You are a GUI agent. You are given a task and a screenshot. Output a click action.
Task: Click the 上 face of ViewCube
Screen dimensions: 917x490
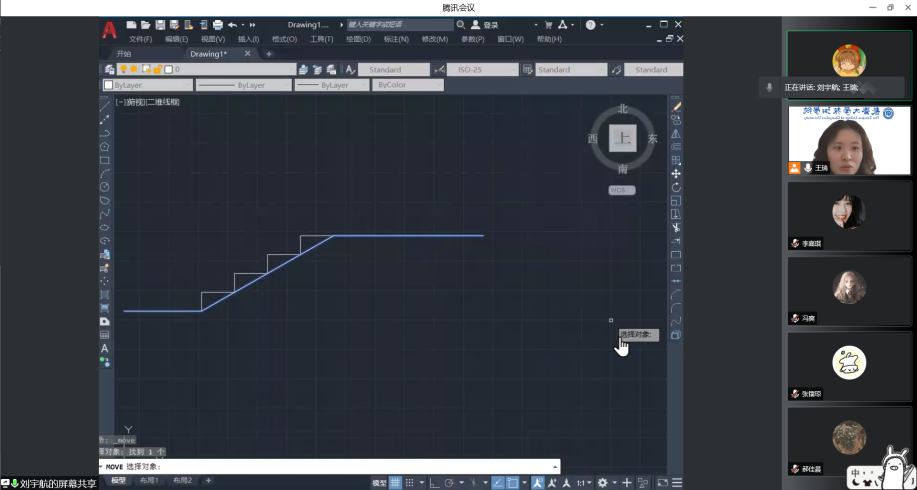pyautogui.click(x=623, y=139)
